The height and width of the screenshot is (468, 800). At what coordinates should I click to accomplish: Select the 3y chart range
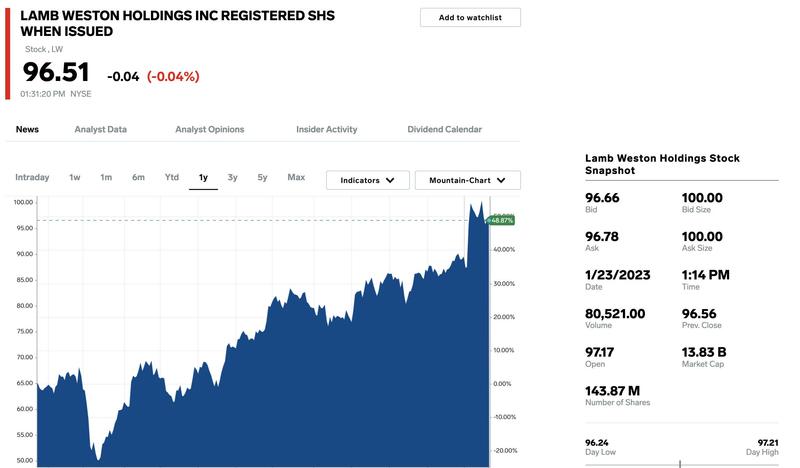[232, 177]
